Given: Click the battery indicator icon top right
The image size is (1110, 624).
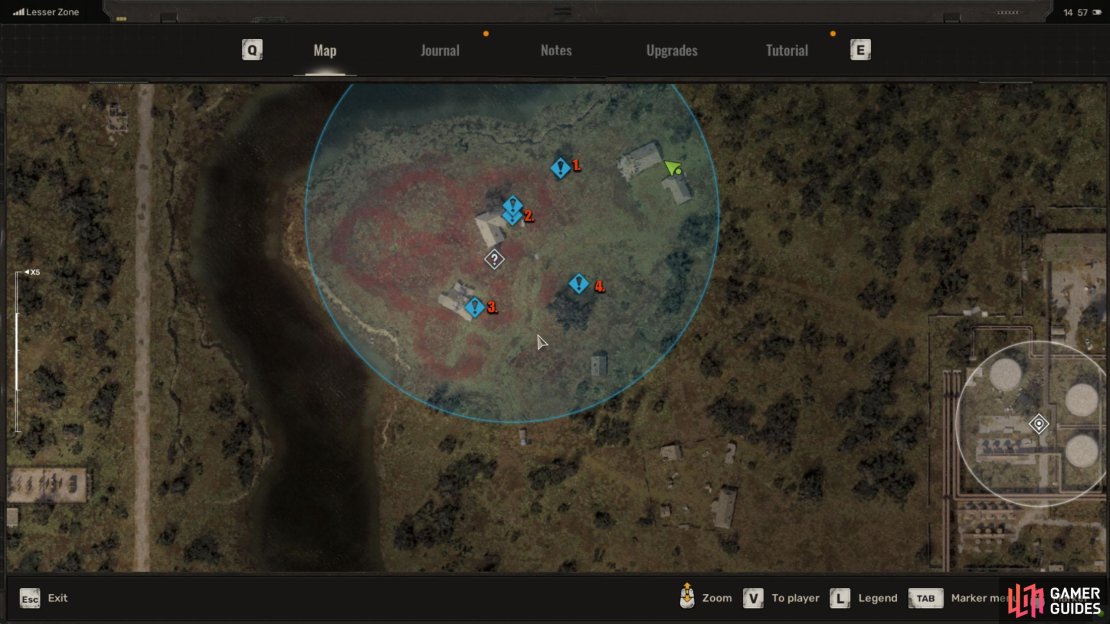Looking at the screenshot, I should point(1097,12).
